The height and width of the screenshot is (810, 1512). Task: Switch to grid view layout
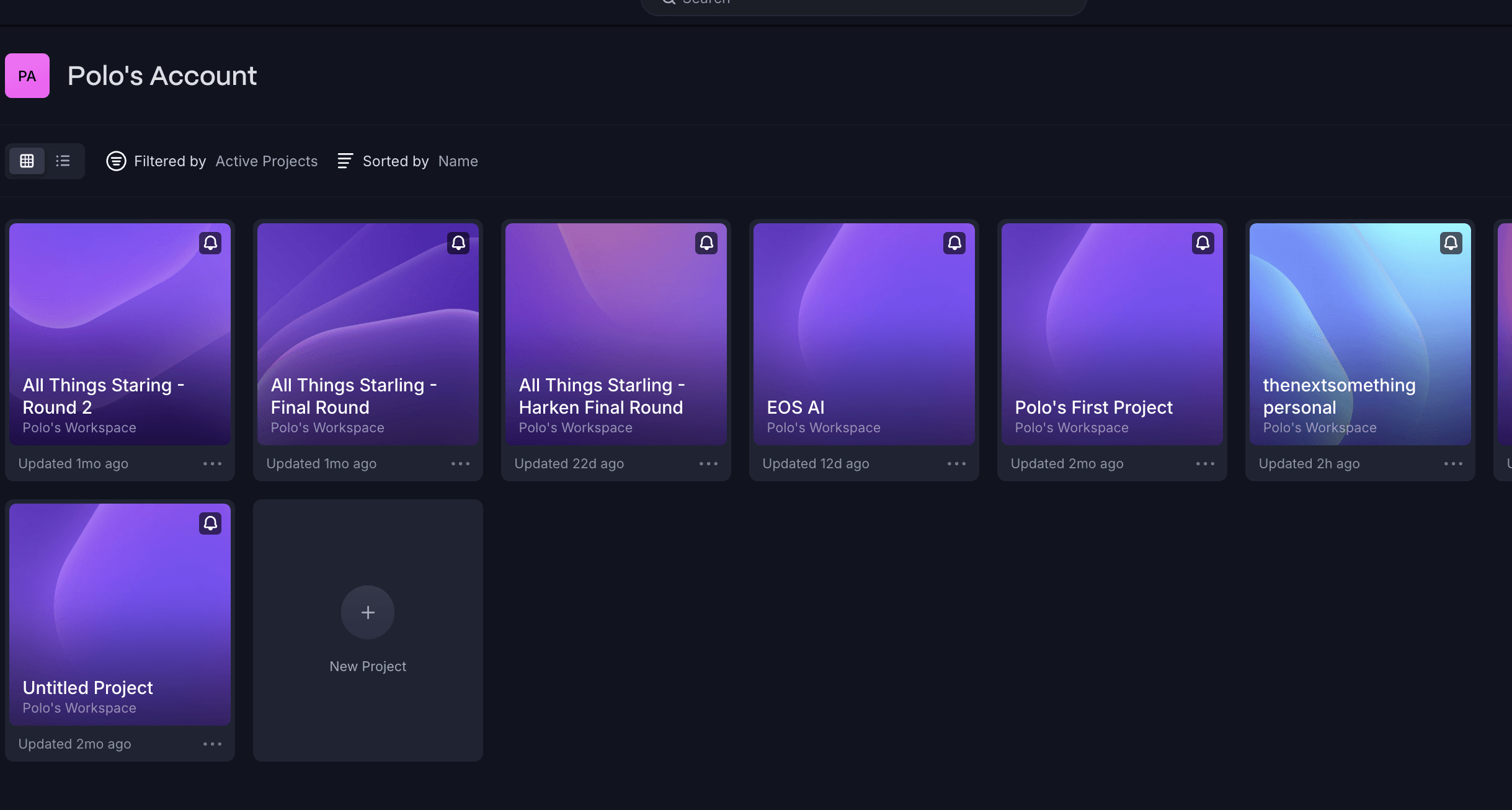point(27,161)
